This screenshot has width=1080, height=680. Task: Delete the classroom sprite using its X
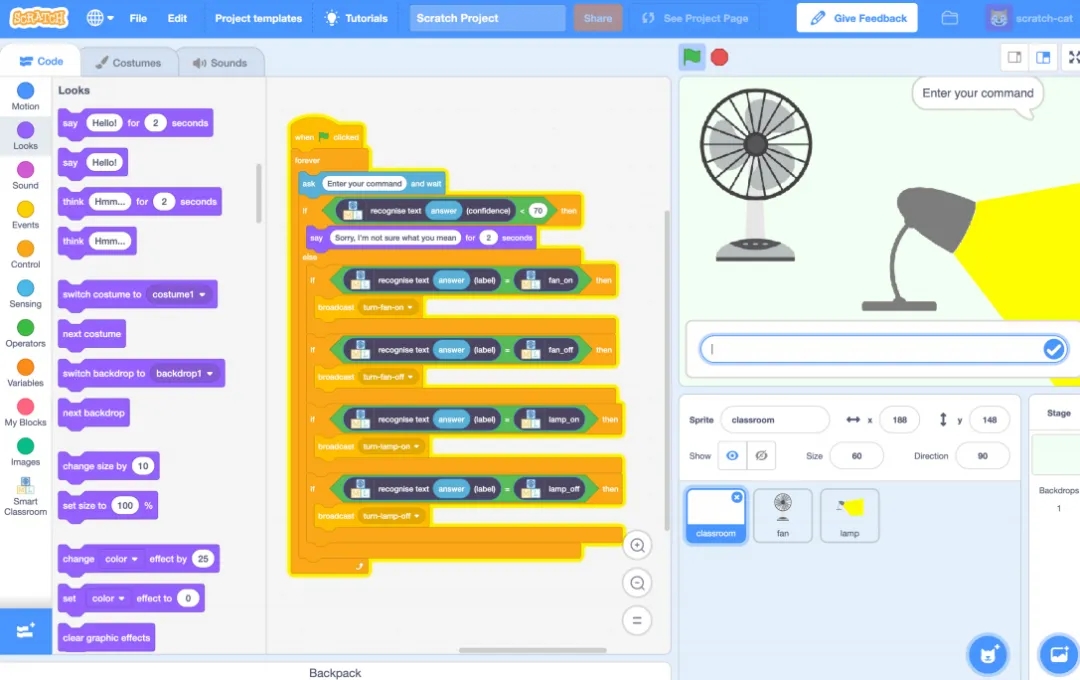[737, 497]
